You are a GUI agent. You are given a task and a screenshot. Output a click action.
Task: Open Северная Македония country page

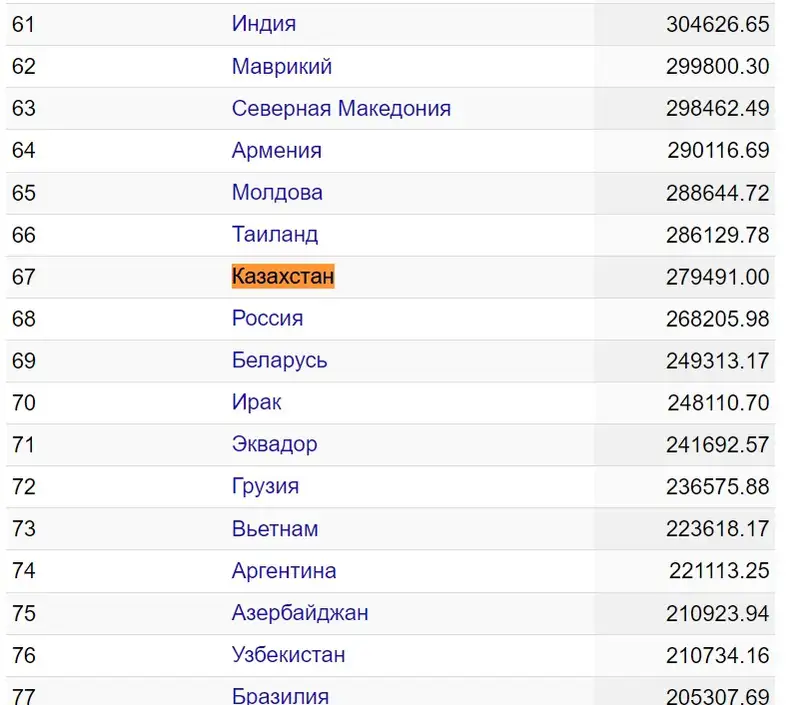coord(341,109)
